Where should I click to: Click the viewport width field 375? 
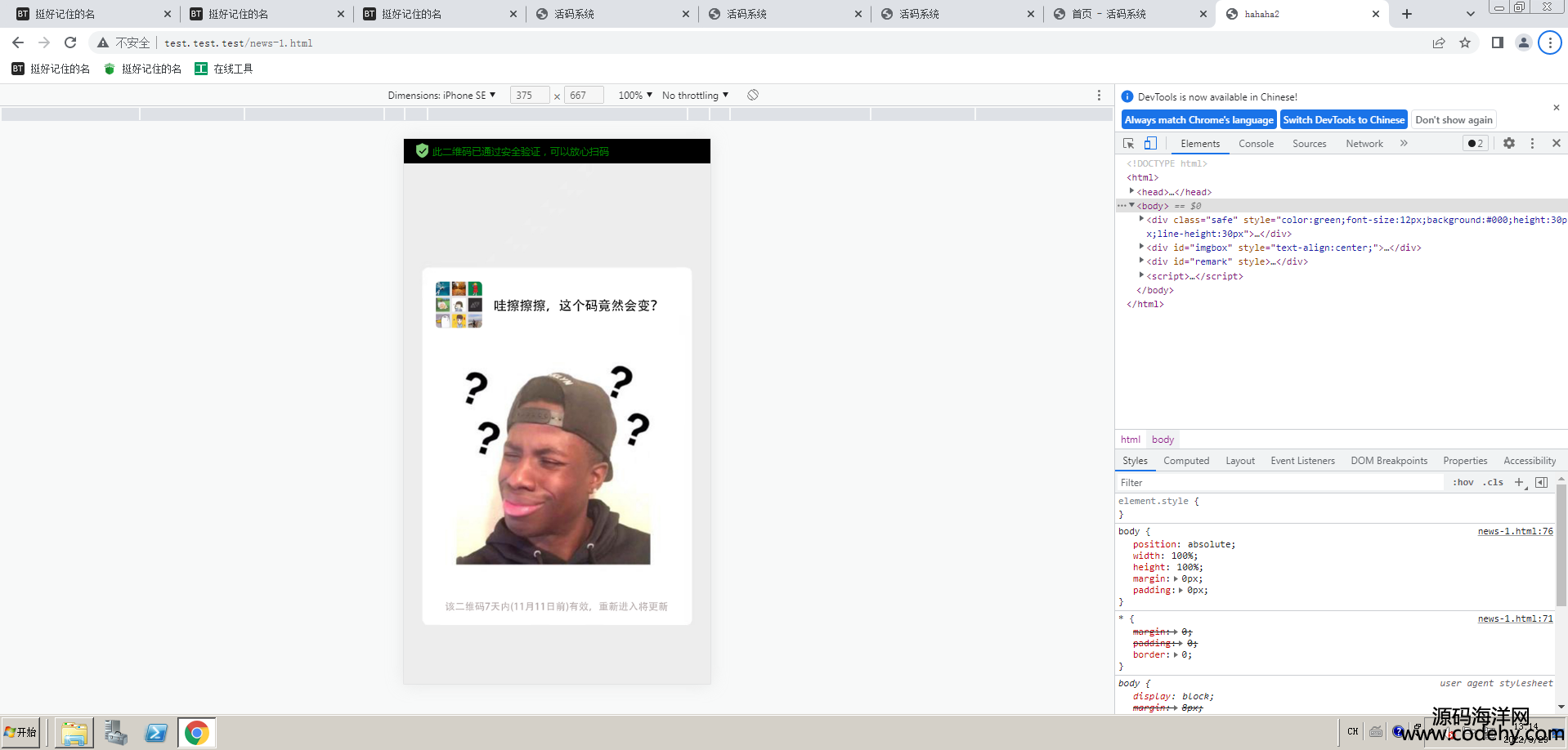click(x=529, y=96)
